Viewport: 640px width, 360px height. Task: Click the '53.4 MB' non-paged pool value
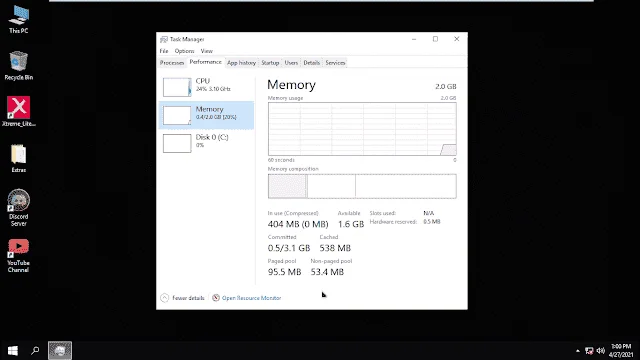(x=327, y=272)
